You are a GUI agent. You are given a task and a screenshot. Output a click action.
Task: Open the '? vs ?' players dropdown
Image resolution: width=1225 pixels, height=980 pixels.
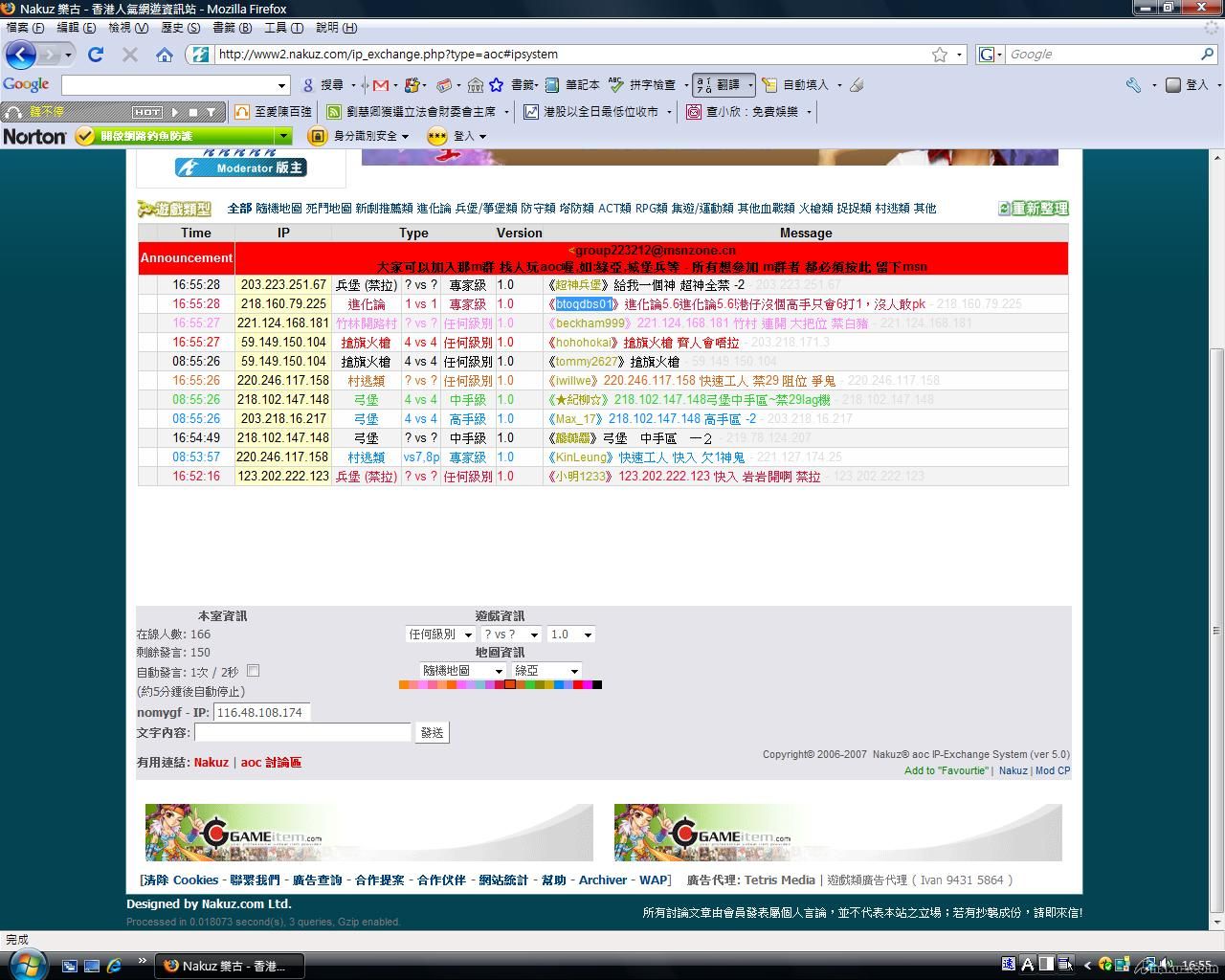[x=510, y=635]
